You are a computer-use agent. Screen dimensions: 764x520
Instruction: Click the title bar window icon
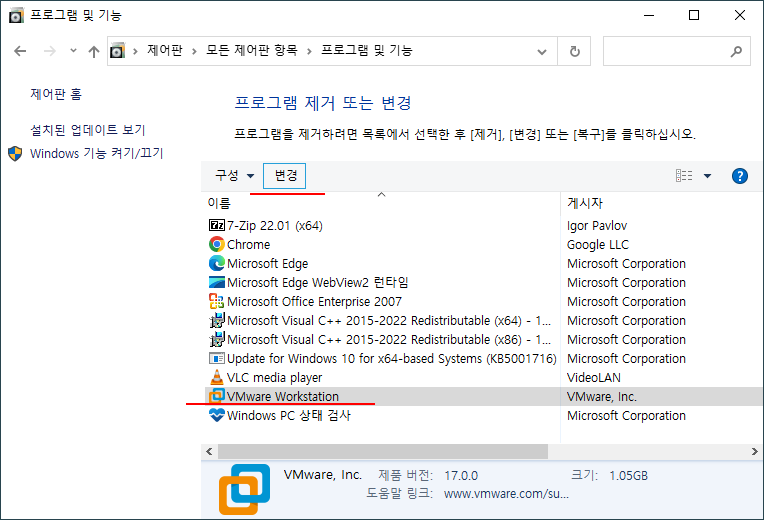(x=16, y=16)
